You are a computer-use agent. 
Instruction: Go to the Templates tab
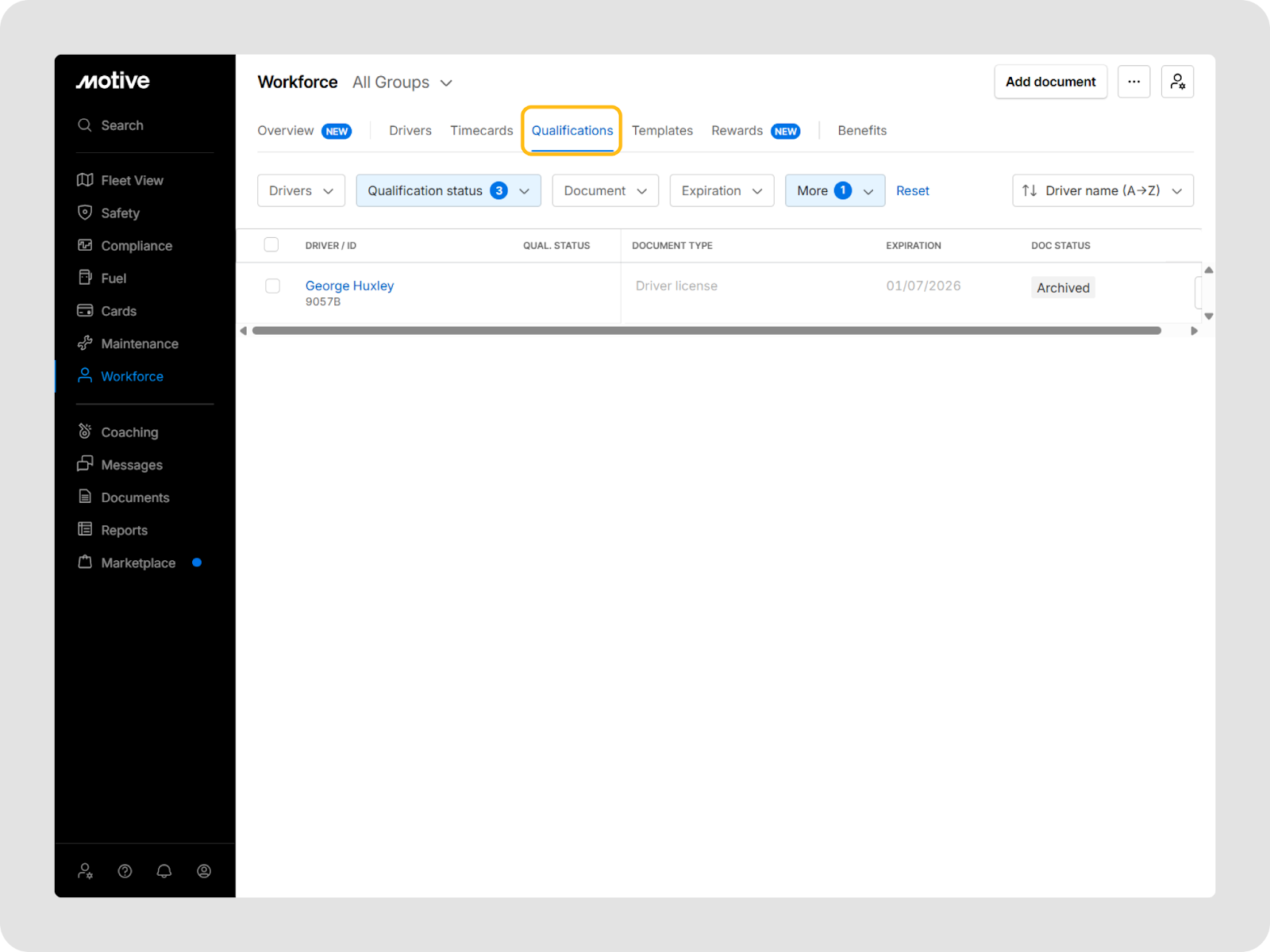point(662,130)
